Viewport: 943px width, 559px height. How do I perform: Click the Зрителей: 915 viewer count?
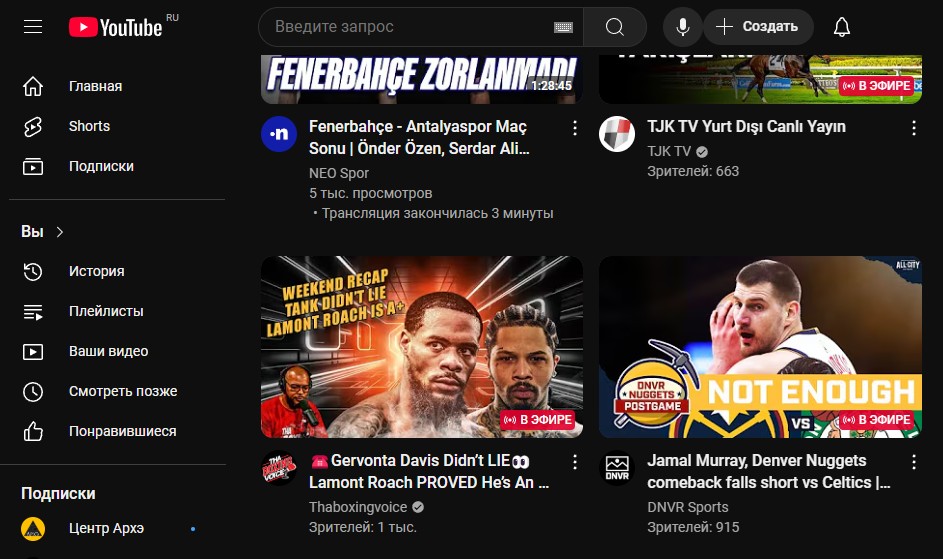pyautogui.click(x=693, y=527)
